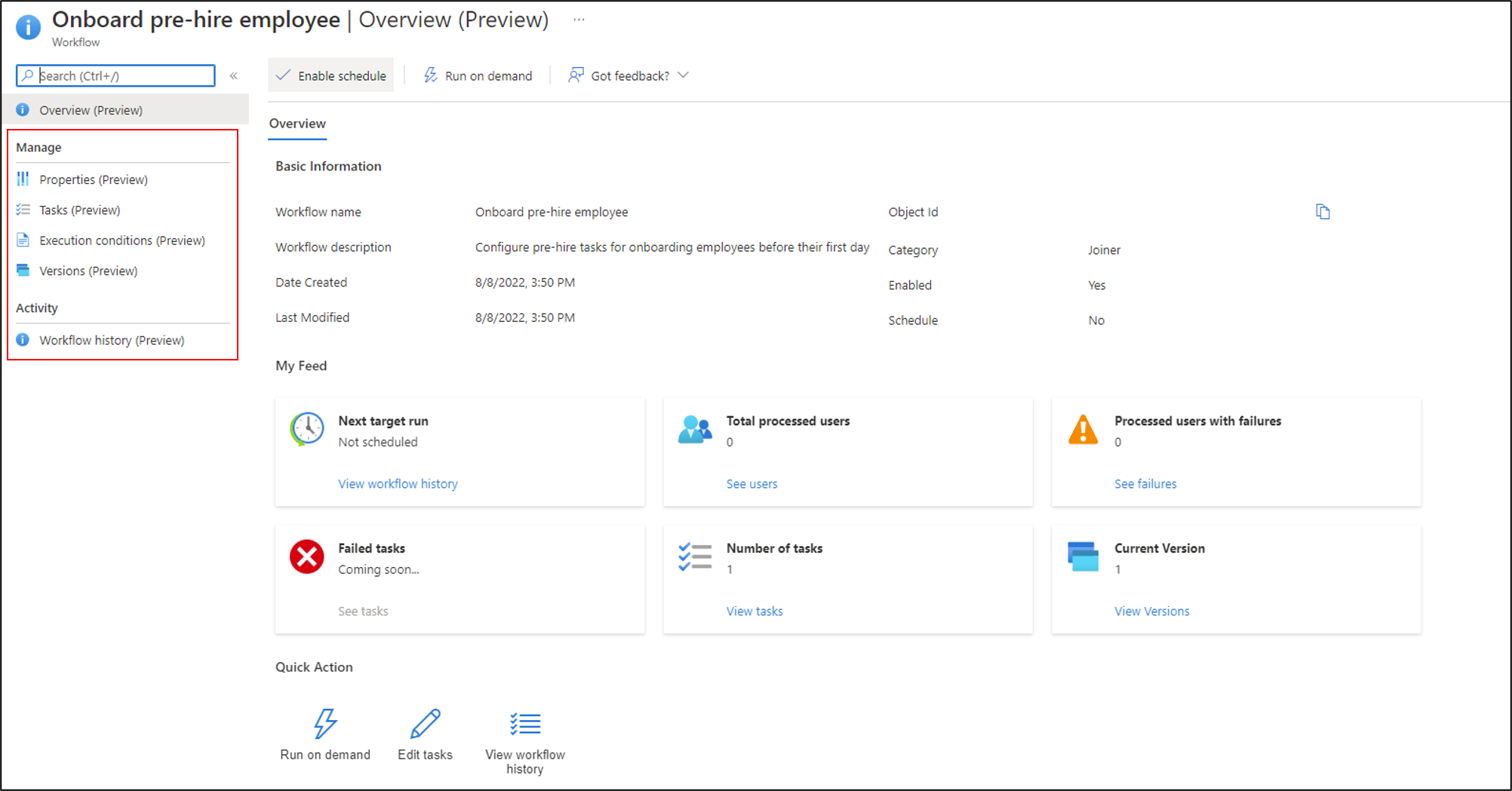Switch to the Overview tab
1512x791 pixels.
[x=297, y=123]
